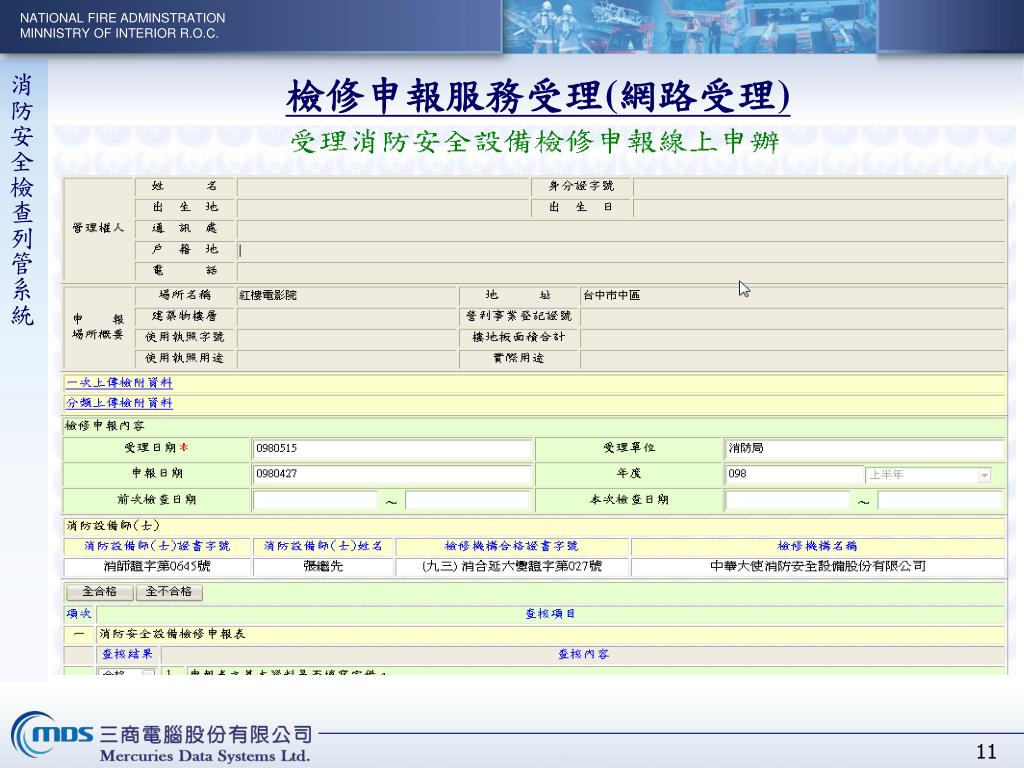
Task: Click the 查核項目 header
Action: click(551, 614)
